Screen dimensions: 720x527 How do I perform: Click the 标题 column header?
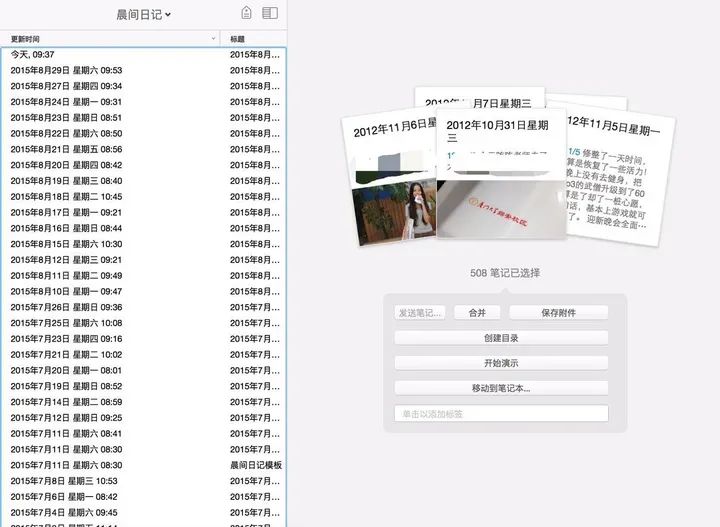point(254,39)
